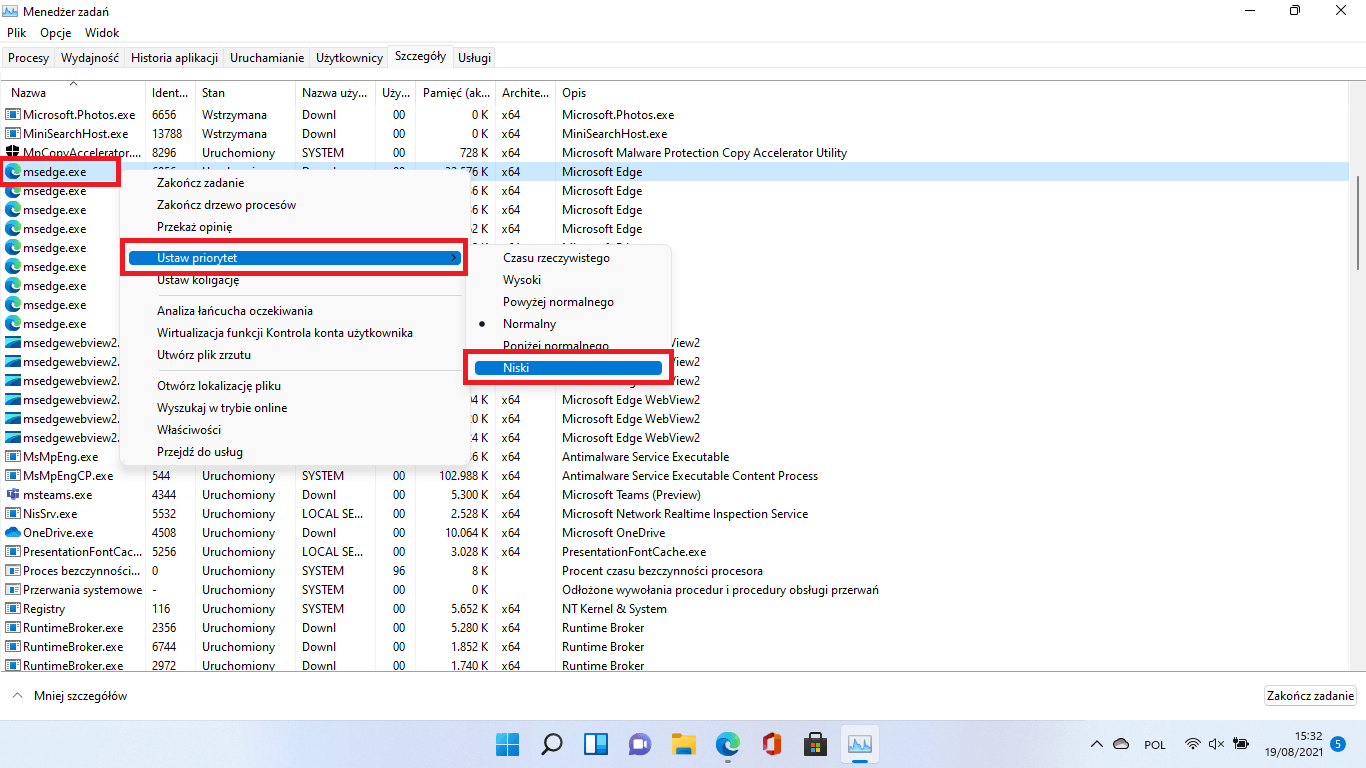The width and height of the screenshot is (1366, 768).
Task: Click the Proces bezczynności icon
Action: 13,571
